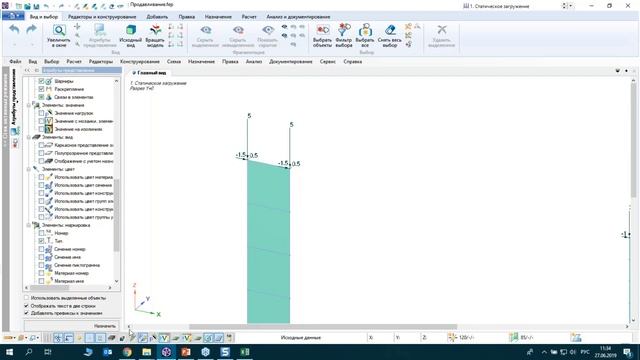
Task: Open the load case dropdown in title bar
Action: 571,6
